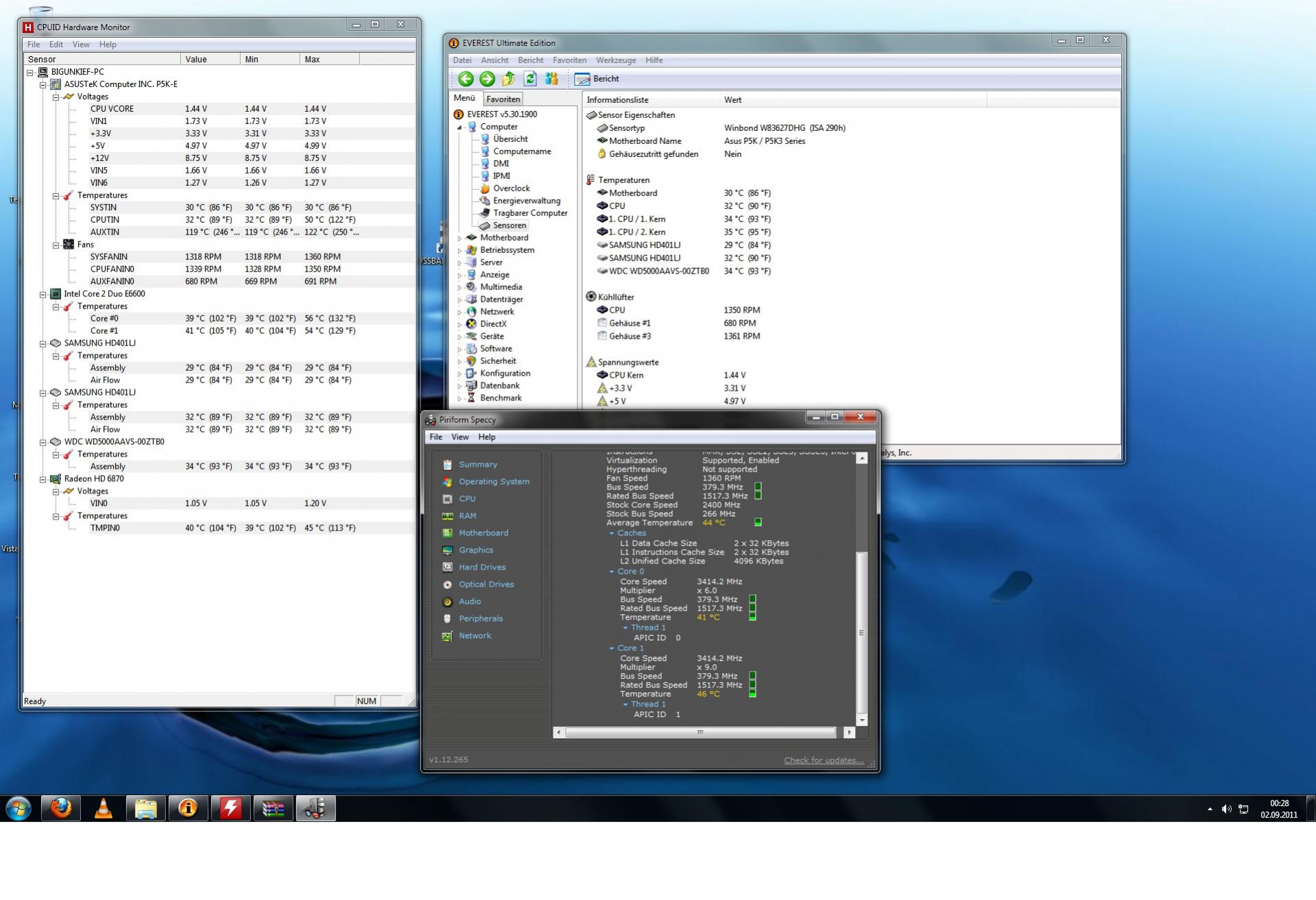Collapse the Core 1 section in Speccy
Image resolution: width=1316 pixels, height=900 pixels.
(612, 648)
